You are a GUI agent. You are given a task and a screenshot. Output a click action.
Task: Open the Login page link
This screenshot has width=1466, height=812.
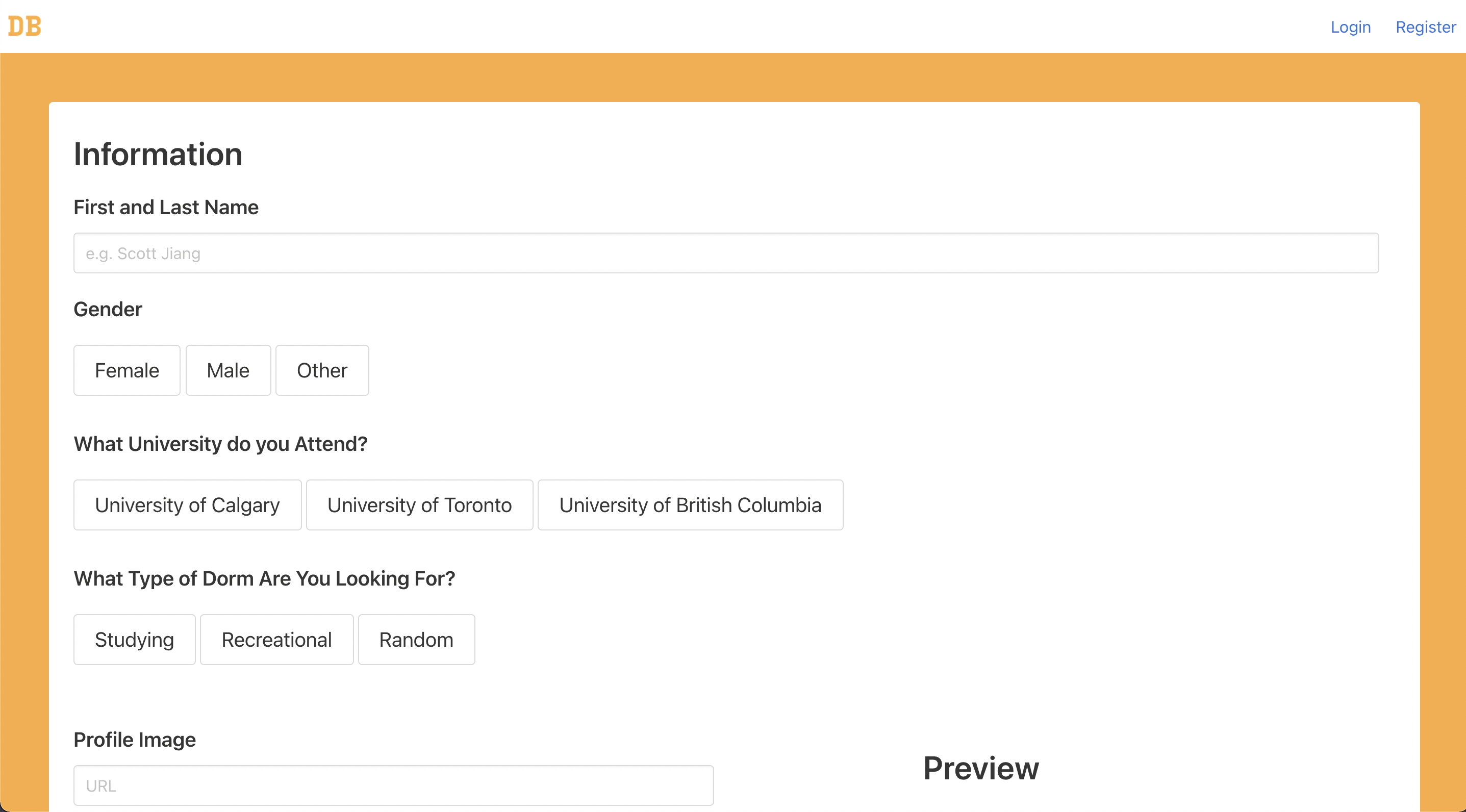[1350, 27]
